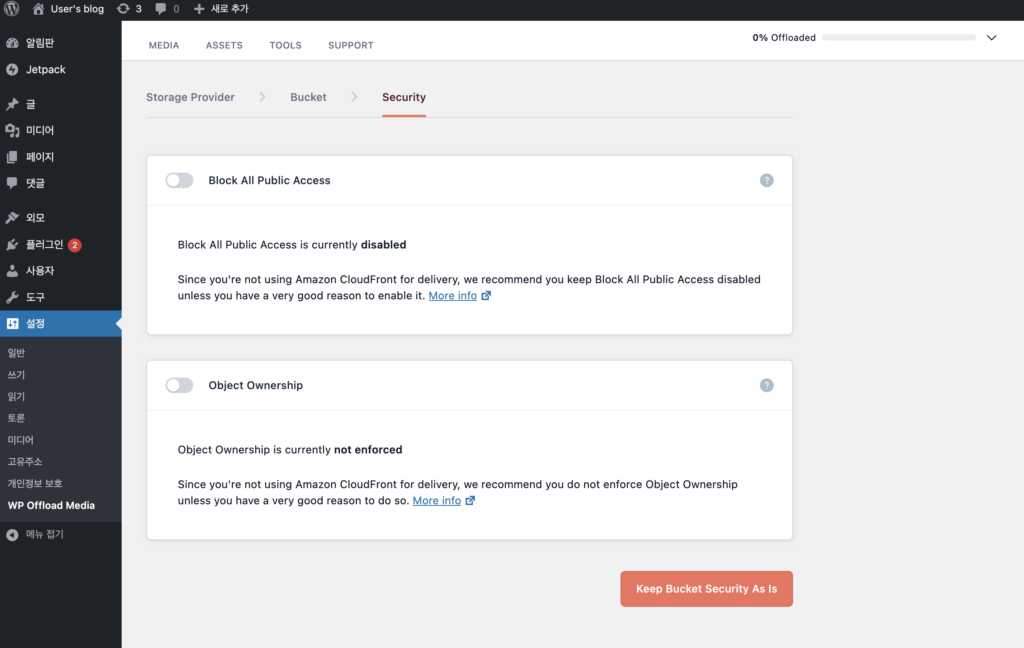
Task: Click the 외모 appearance brush icon
Action: click(x=12, y=218)
